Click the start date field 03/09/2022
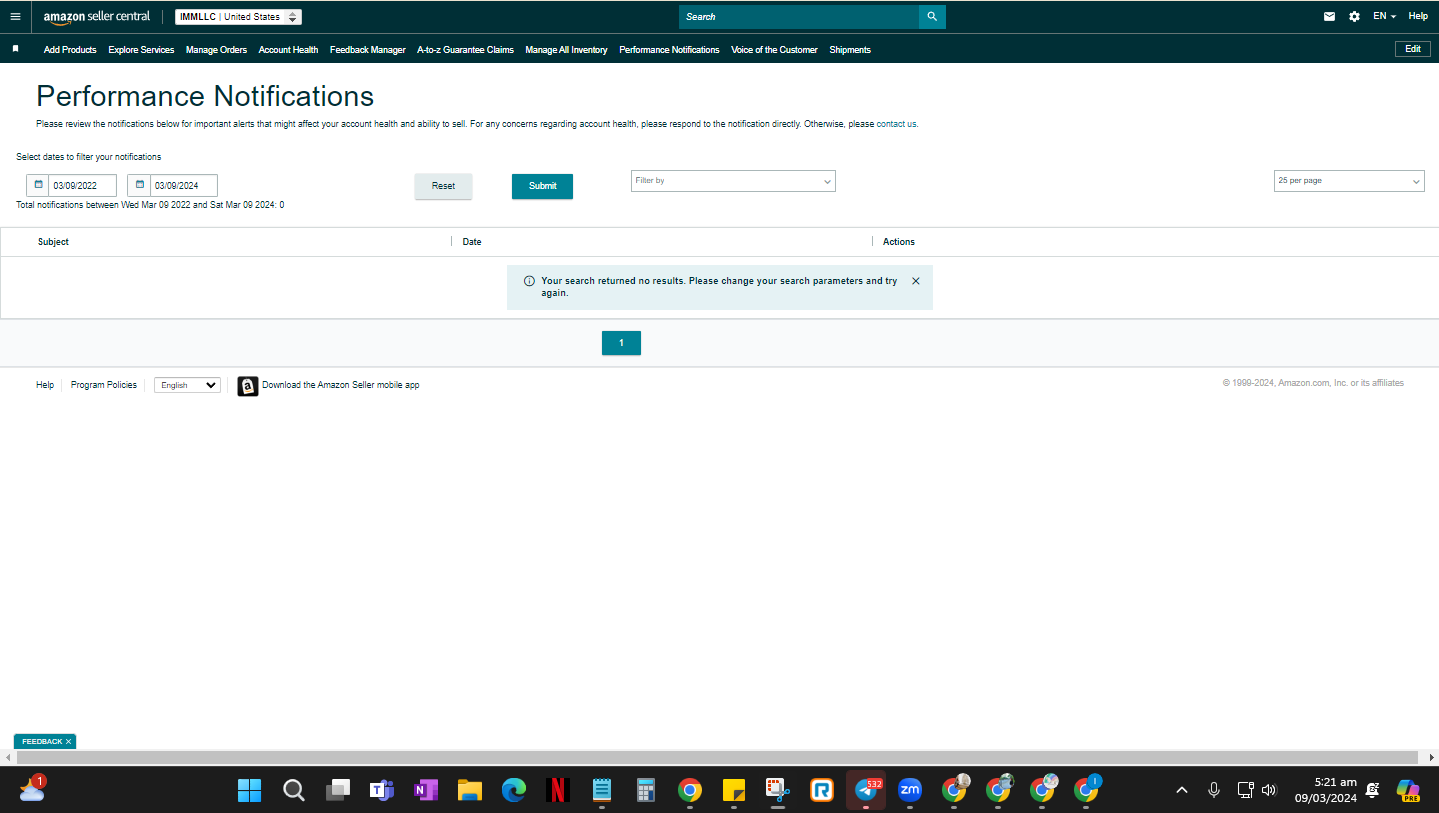This screenshot has width=1439, height=813. pos(82,185)
